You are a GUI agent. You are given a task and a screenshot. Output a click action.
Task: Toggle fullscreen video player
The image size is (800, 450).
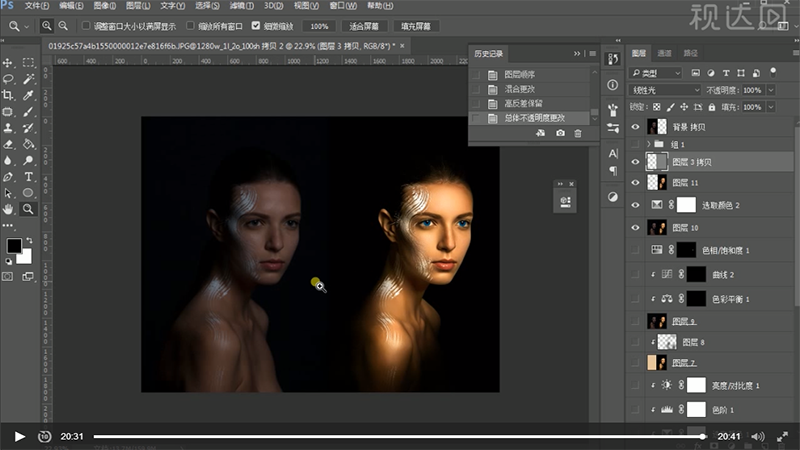pyautogui.click(x=782, y=436)
